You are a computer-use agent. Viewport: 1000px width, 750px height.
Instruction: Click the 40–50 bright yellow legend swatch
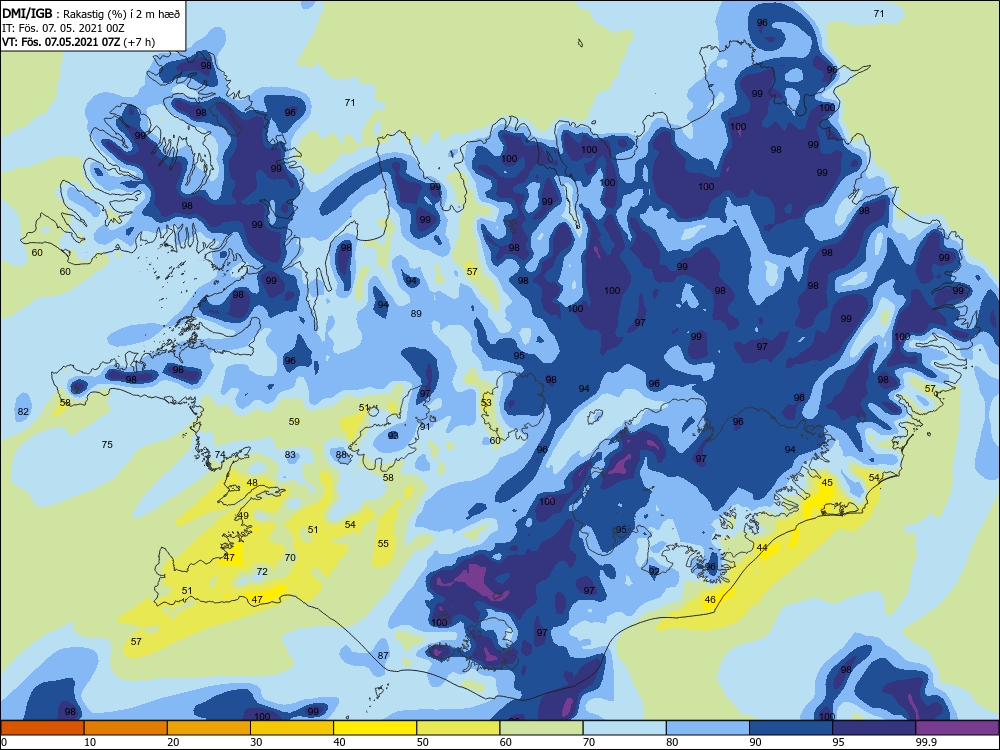pyautogui.click(x=375, y=728)
